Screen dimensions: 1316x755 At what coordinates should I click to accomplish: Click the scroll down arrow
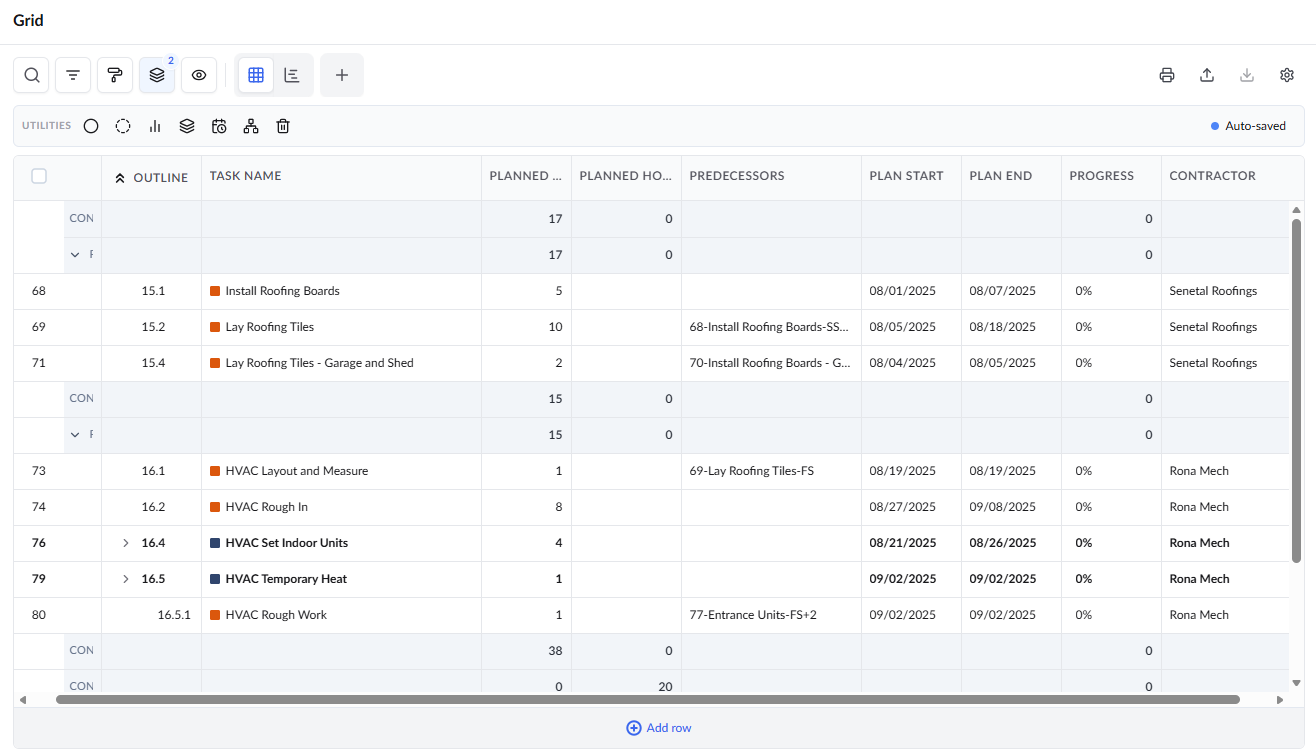[1297, 683]
